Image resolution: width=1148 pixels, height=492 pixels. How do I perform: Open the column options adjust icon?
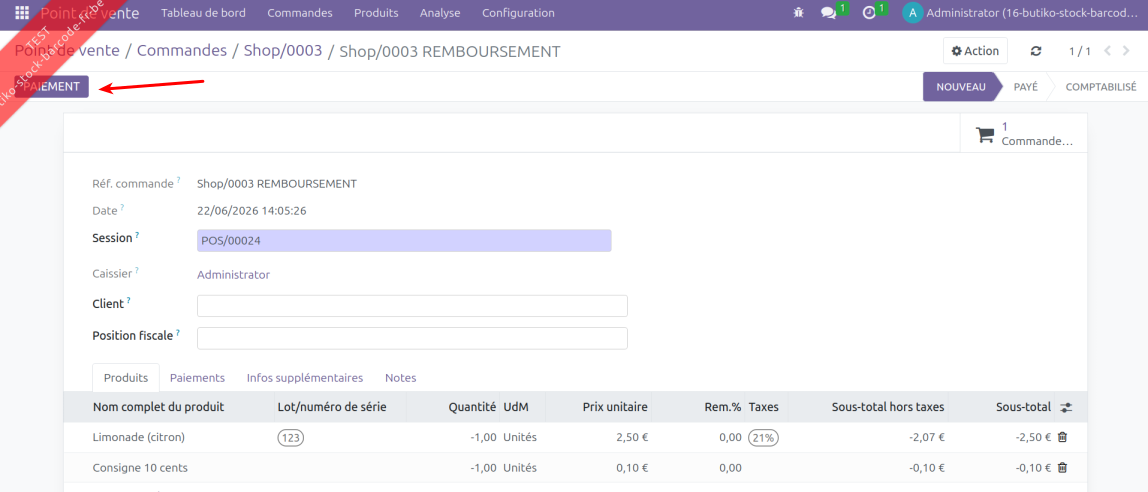coord(1066,407)
